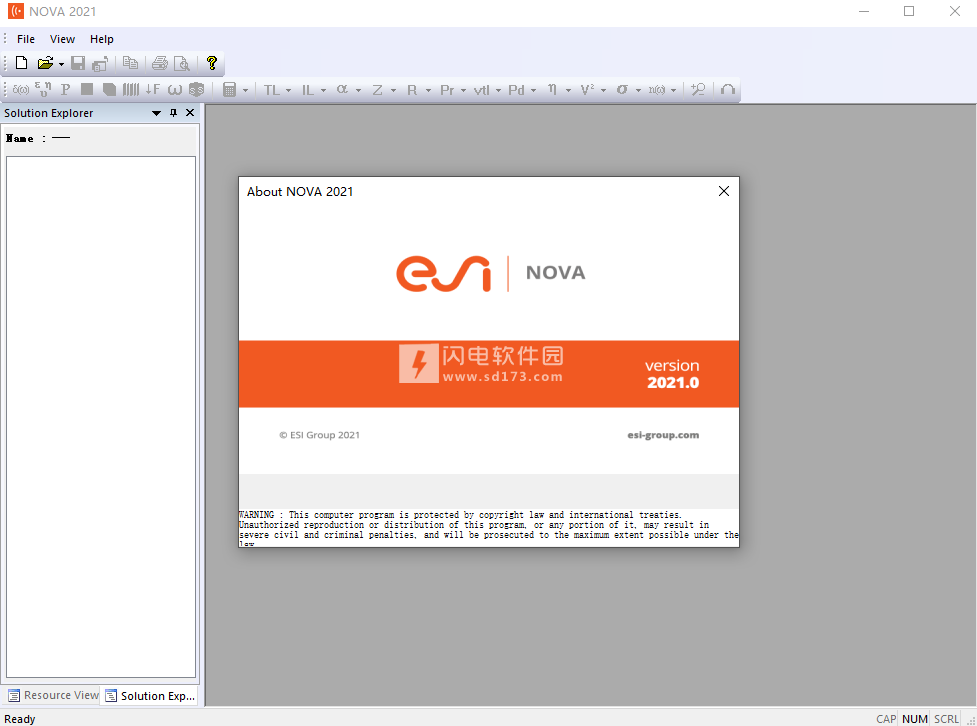Image resolution: width=977 pixels, height=726 pixels.
Task: Click the SS stacked disks icon
Action: coord(196,90)
